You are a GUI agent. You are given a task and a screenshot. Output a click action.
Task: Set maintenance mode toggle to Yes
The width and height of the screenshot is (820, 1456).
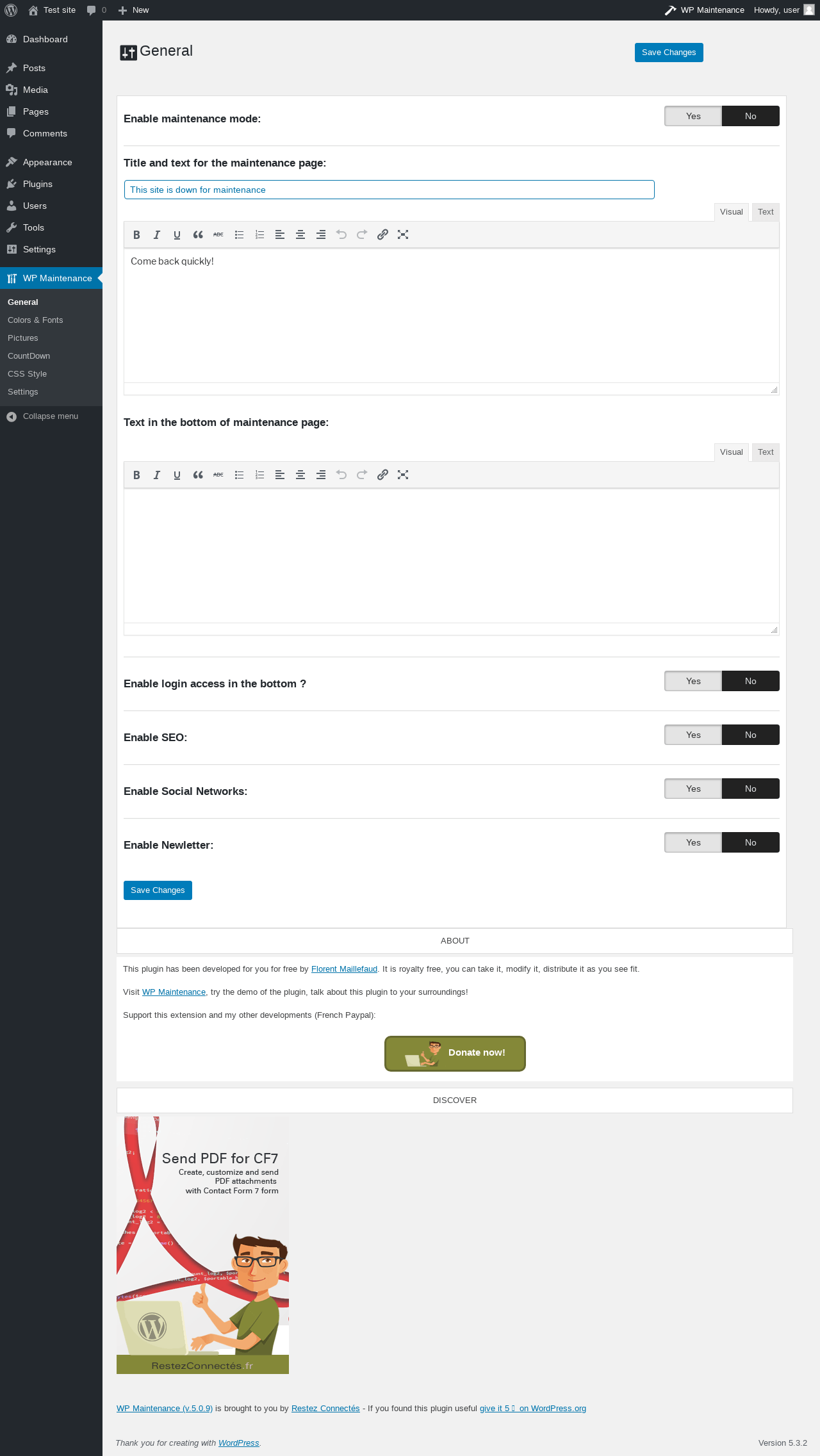tap(693, 116)
